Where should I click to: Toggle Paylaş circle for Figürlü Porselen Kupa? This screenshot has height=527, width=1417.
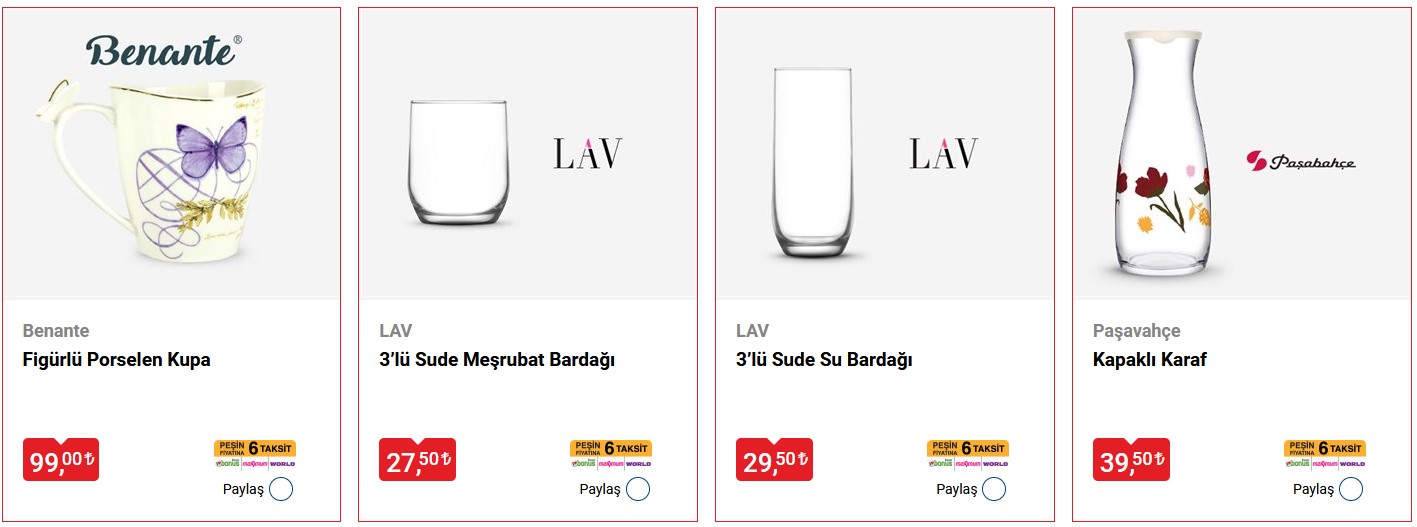coord(281,489)
